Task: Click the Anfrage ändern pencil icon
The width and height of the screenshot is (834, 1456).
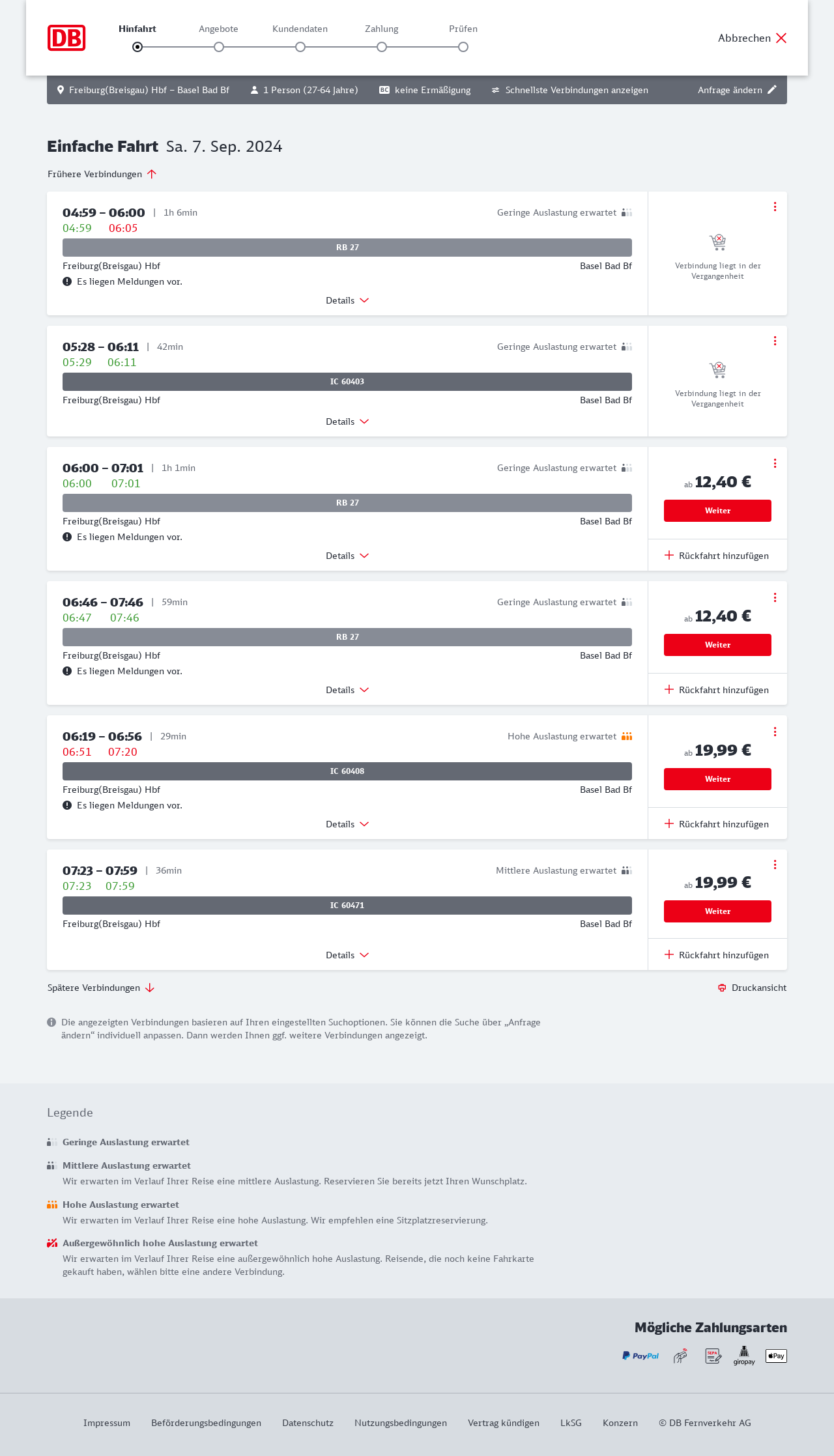Action: (772, 90)
